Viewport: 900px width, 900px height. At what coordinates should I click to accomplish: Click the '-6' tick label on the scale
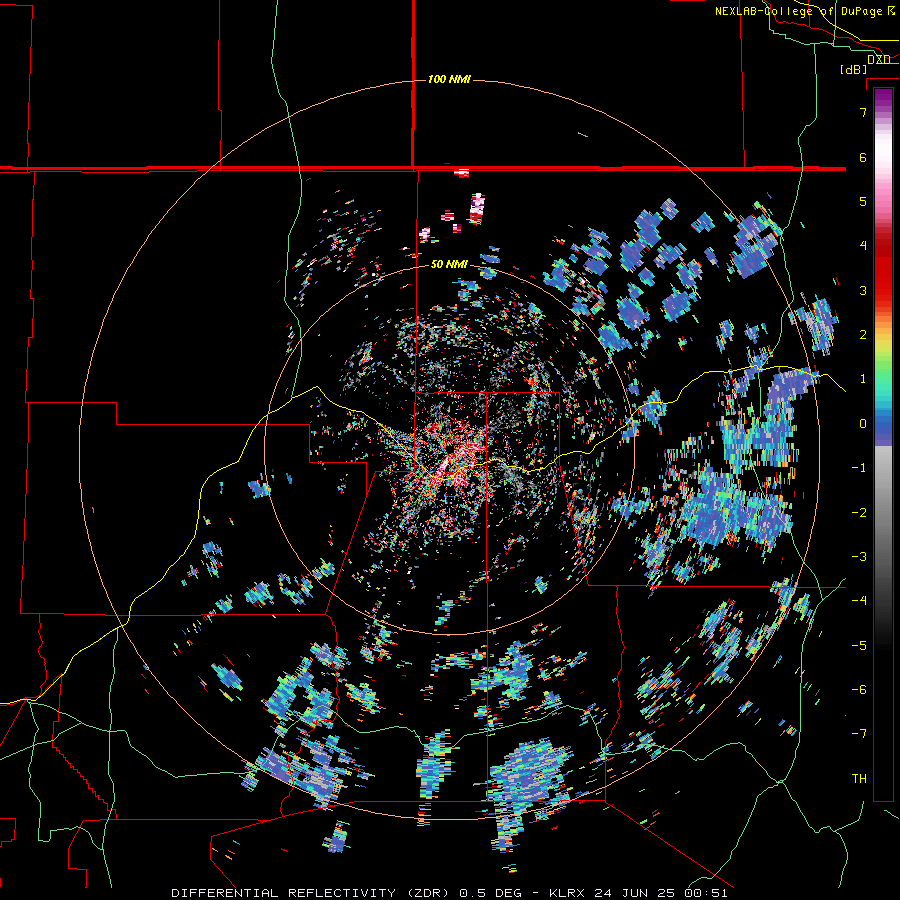(859, 690)
